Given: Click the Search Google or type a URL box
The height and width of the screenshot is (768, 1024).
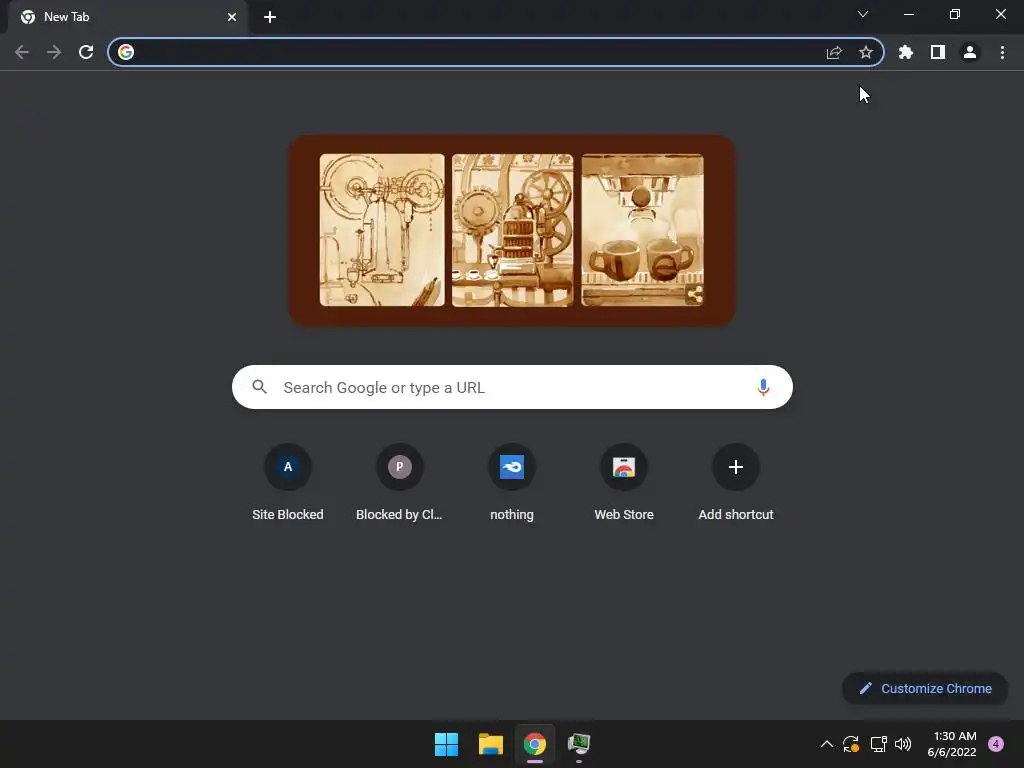Looking at the screenshot, I should (513, 387).
